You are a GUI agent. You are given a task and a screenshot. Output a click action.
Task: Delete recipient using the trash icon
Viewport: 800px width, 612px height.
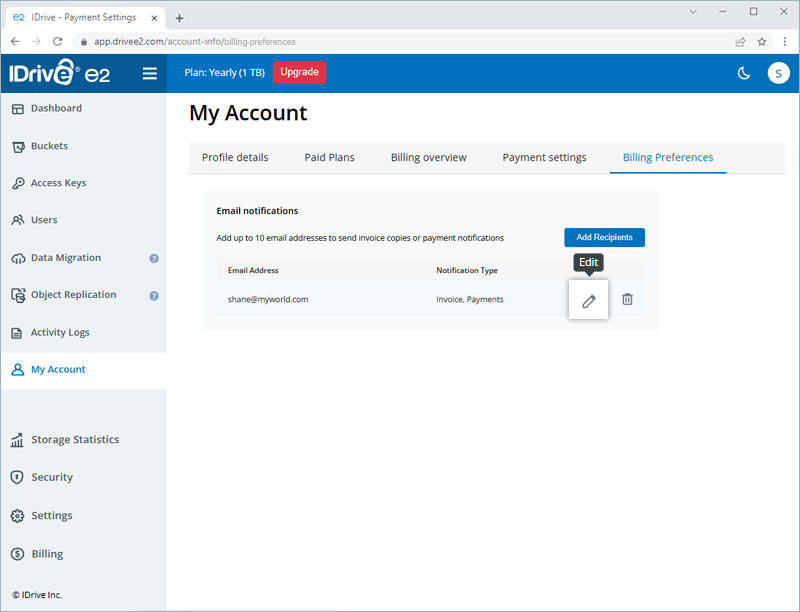[628, 299]
